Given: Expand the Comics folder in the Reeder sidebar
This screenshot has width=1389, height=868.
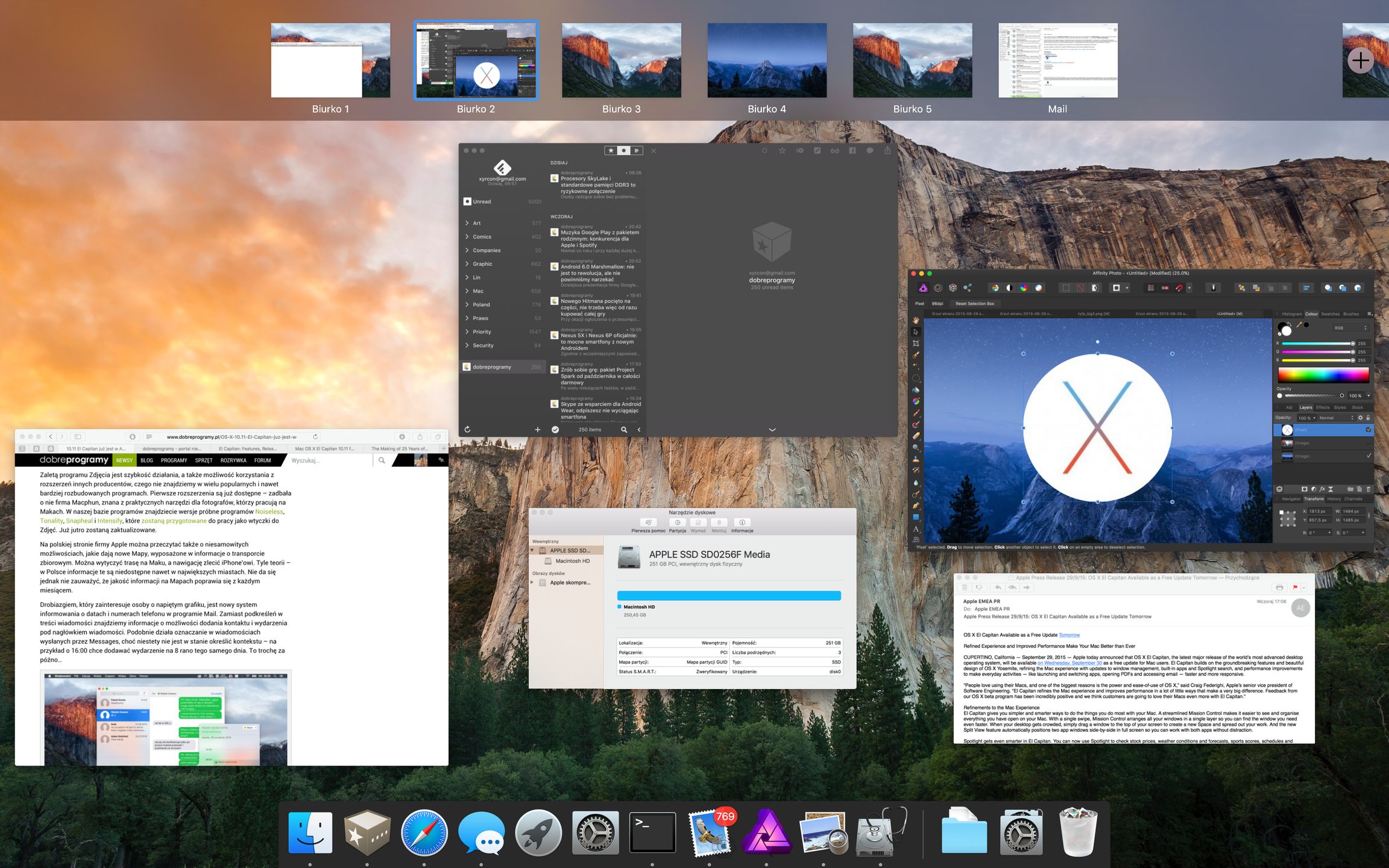Looking at the screenshot, I should pos(467,237).
